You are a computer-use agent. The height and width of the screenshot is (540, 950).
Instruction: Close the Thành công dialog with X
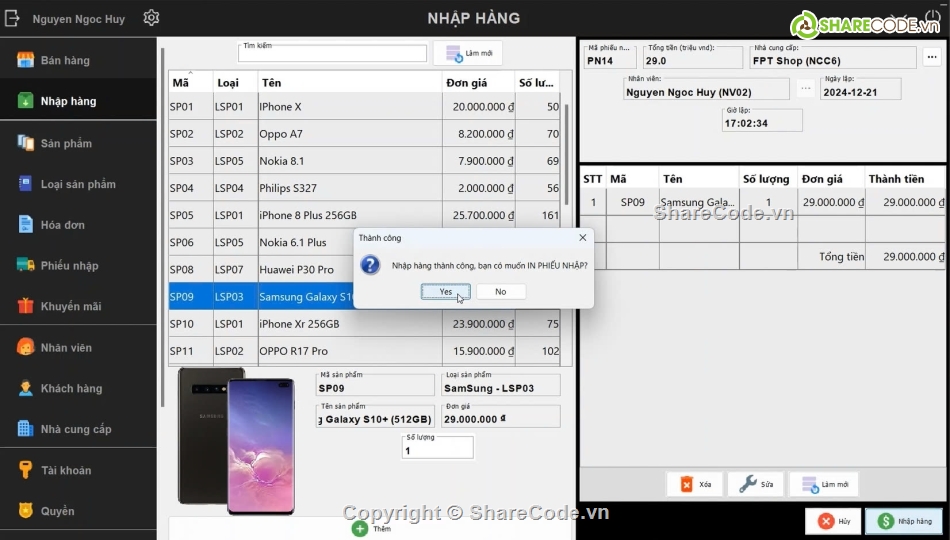pyautogui.click(x=582, y=238)
